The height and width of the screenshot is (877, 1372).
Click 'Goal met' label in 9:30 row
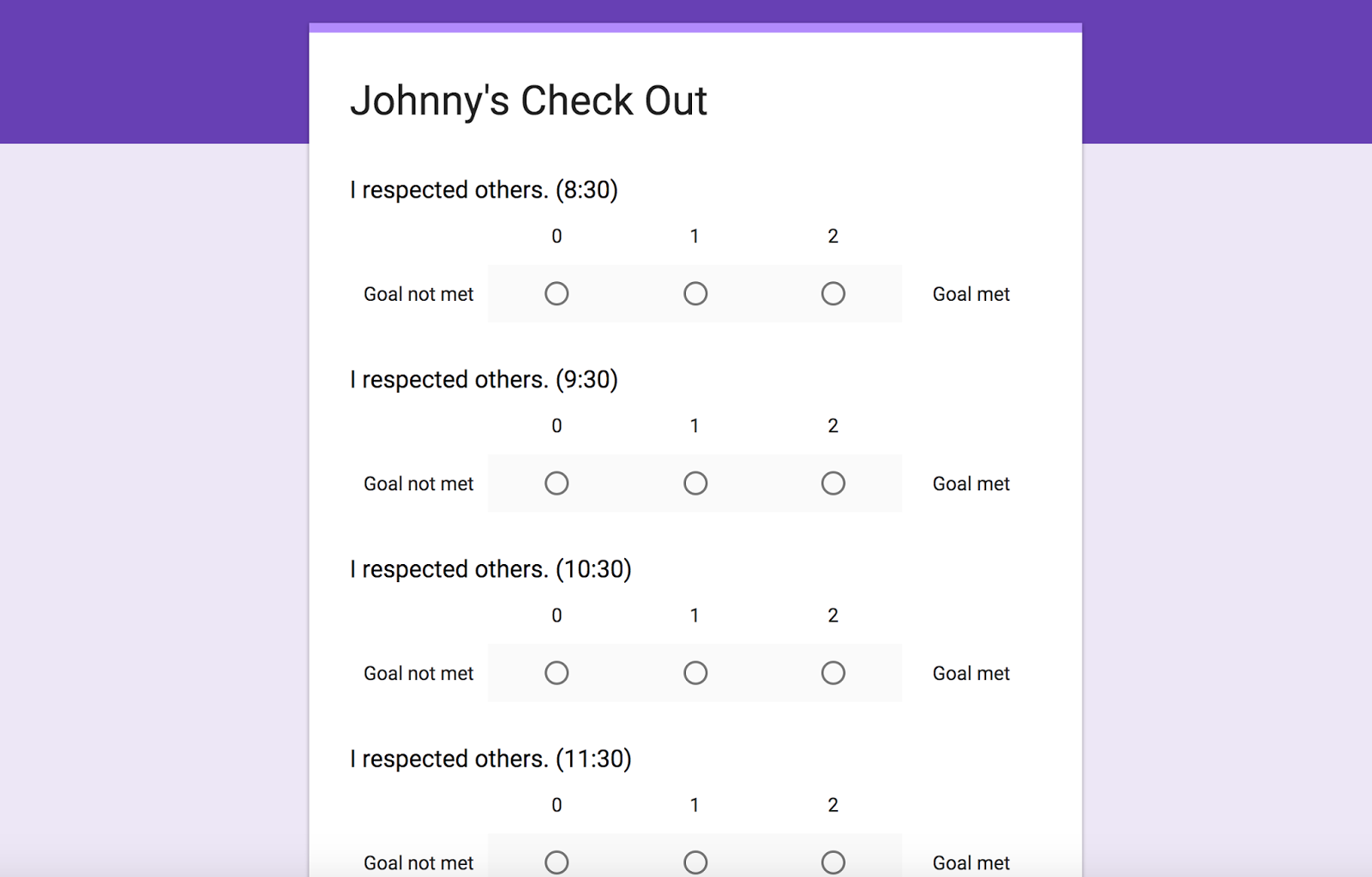(x=971, y=484)
